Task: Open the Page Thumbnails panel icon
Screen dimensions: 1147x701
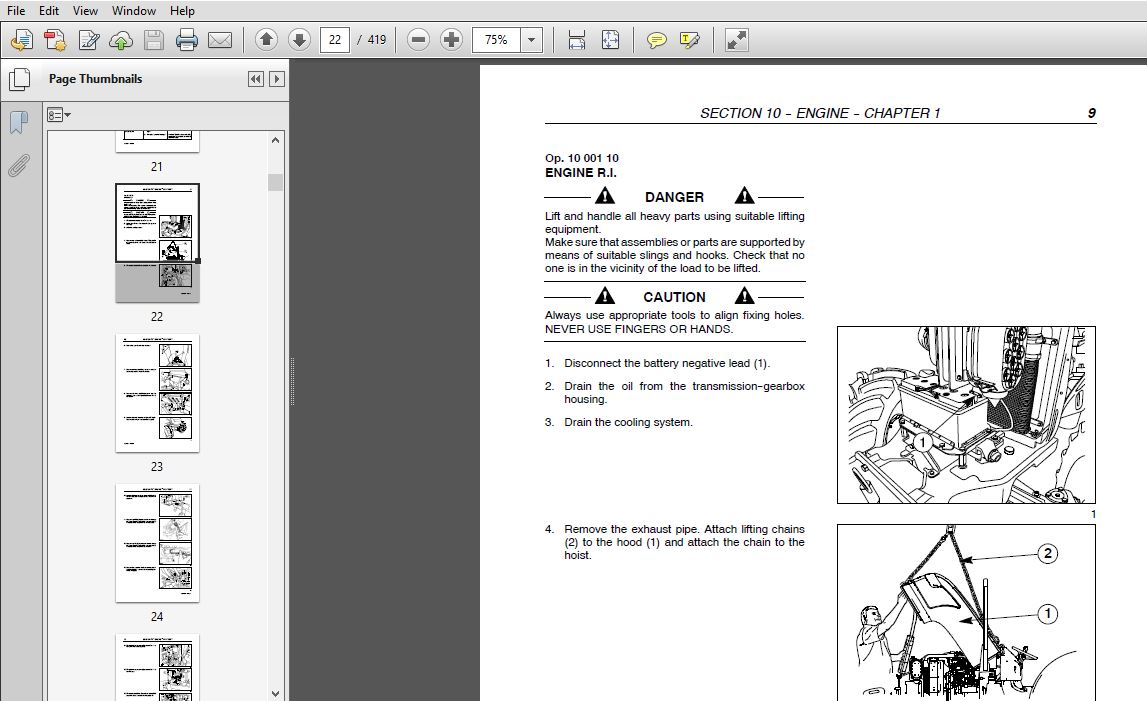Action: click(x=19, y=79)
